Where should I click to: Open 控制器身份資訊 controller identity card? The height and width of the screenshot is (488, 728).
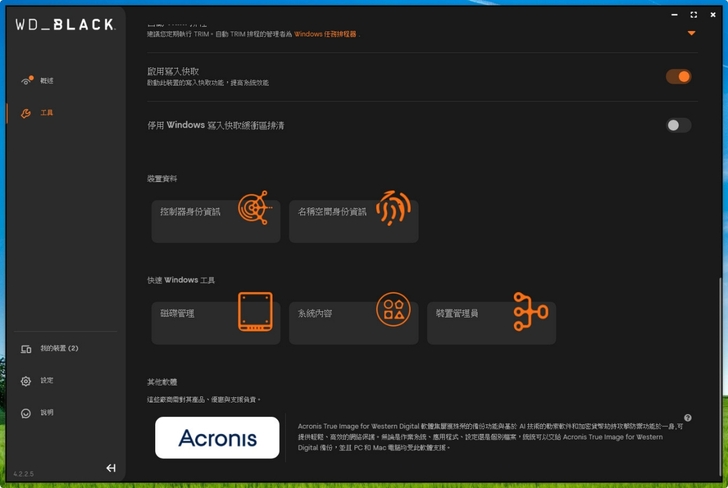point(216,221)
